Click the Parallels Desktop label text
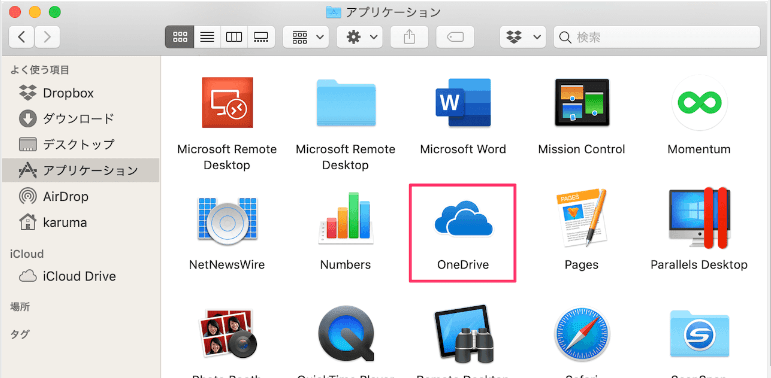The height and width of the screenshot is (378, 771). click(699, 265)
